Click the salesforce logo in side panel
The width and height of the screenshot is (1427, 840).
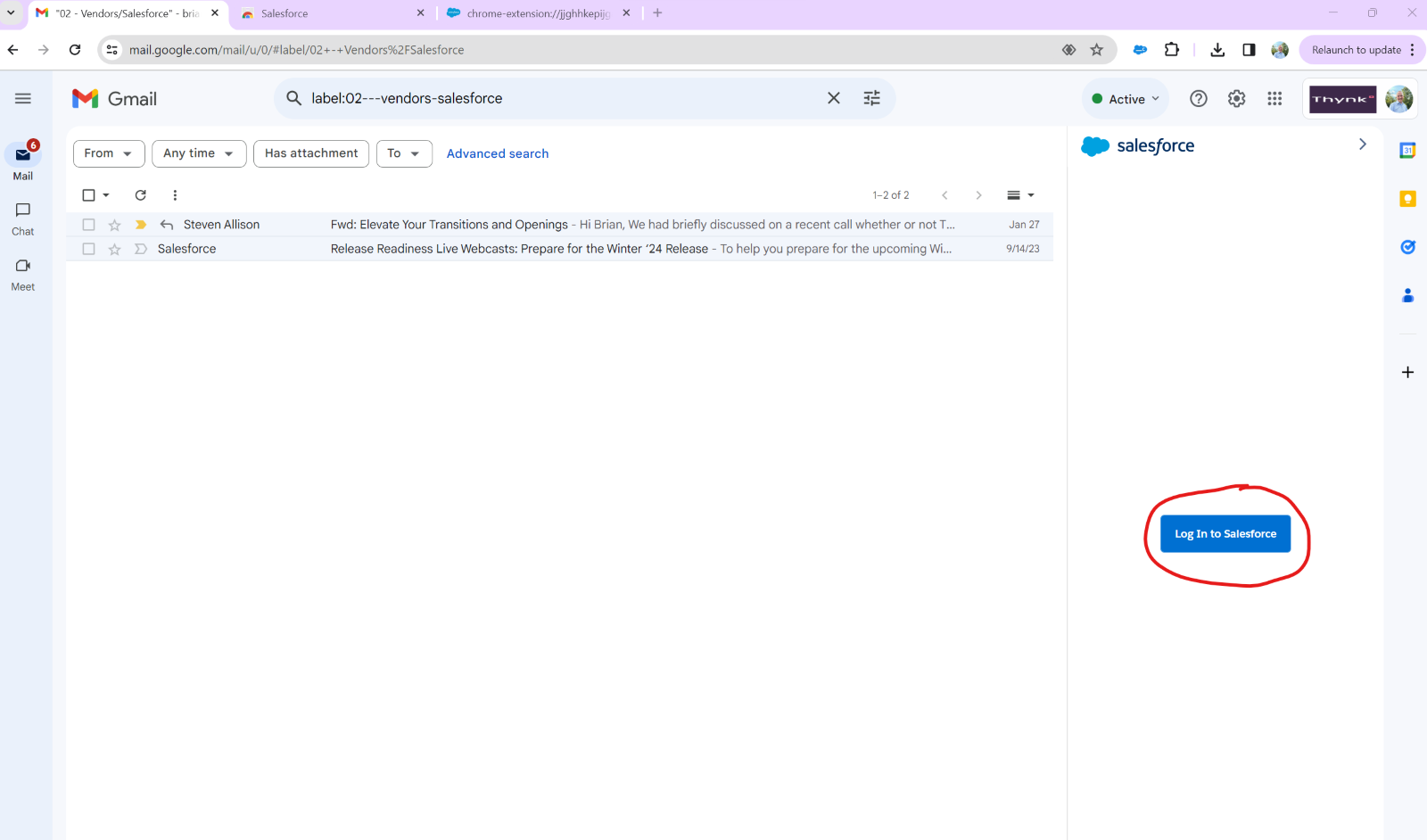pyautogui.click(x=1137, y=146)
